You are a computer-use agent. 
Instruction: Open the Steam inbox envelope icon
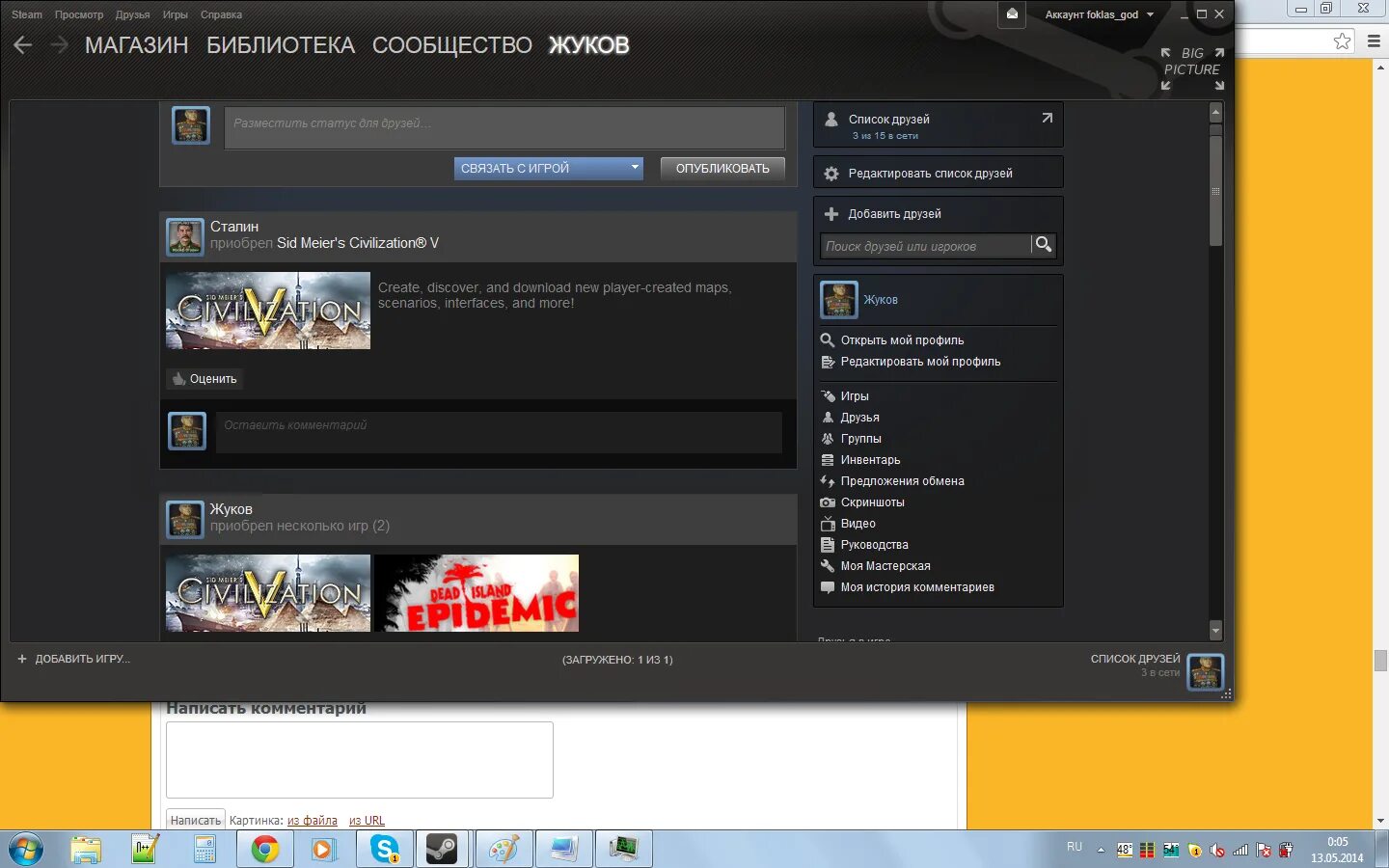pyautogui.click(x=1012, y=14)
